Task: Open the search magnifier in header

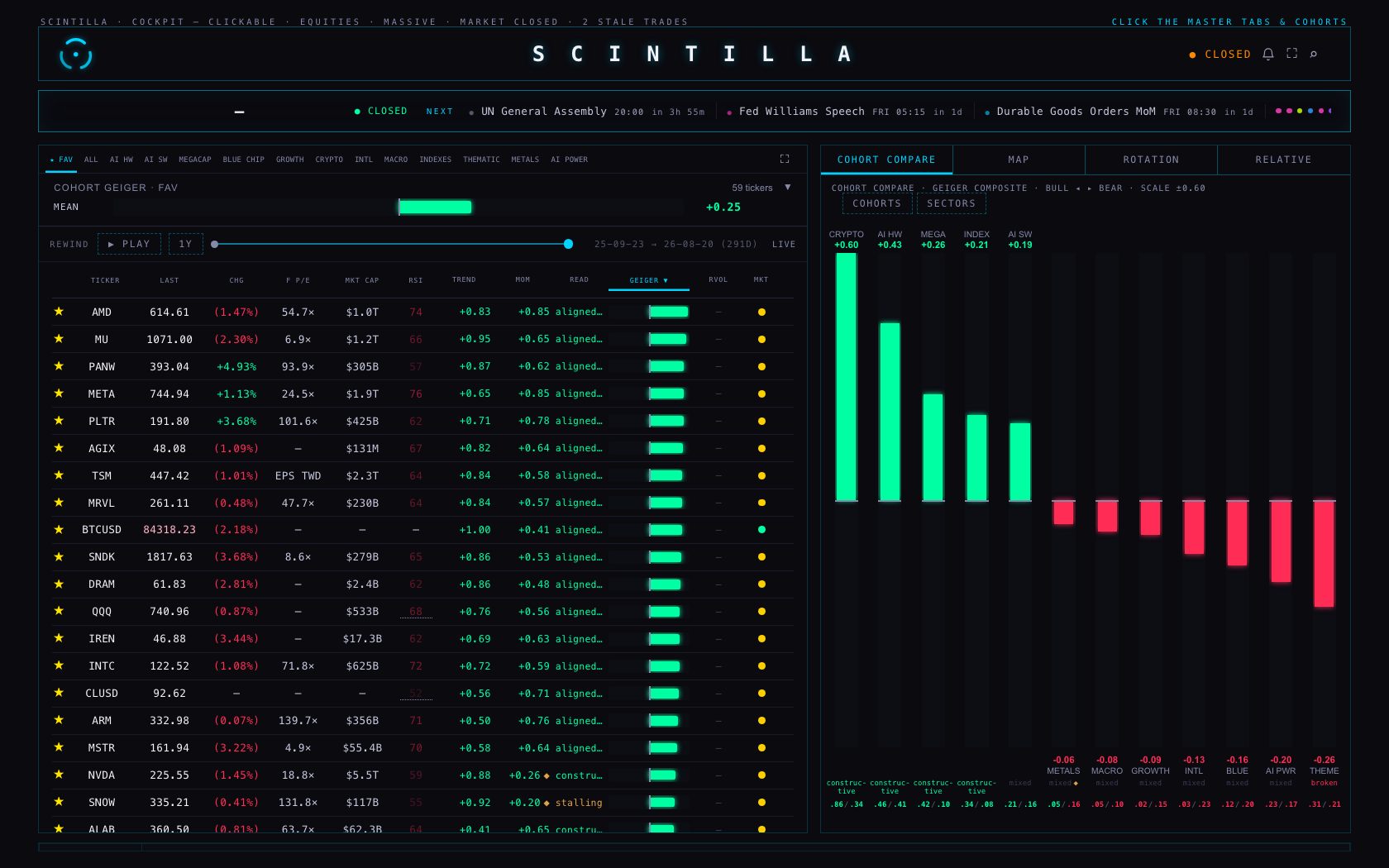Action: tap(1313, 54)
